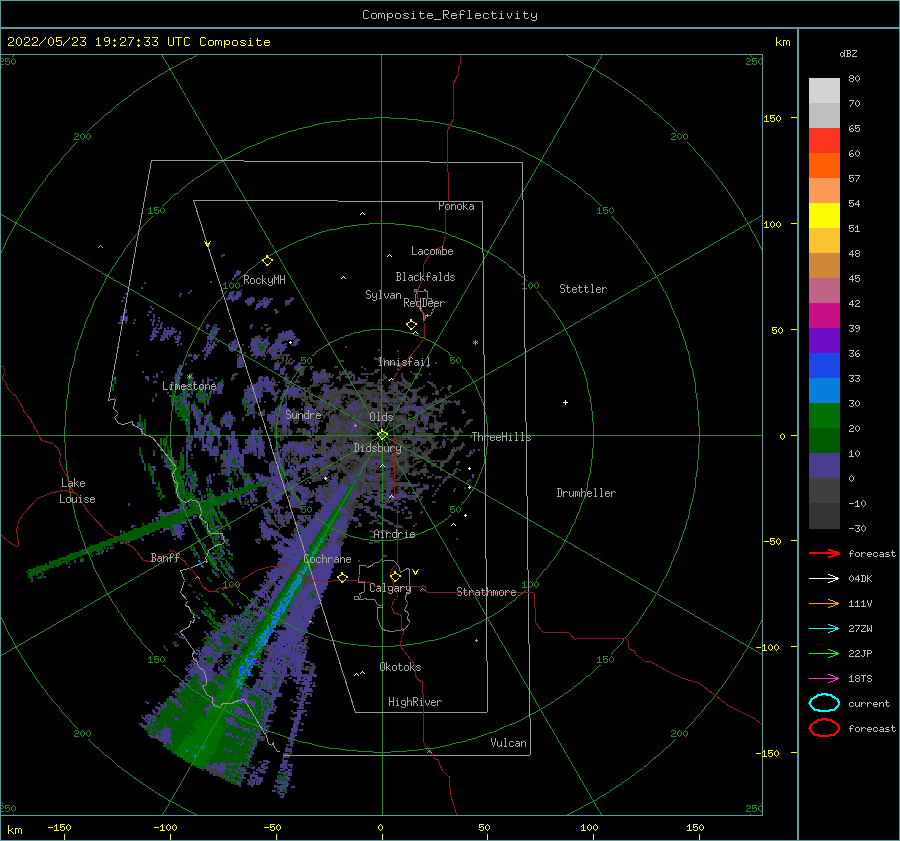Click the radar site diamond below Olds
Viewport: 900px width, 841px height.
(x=382, y=435)
